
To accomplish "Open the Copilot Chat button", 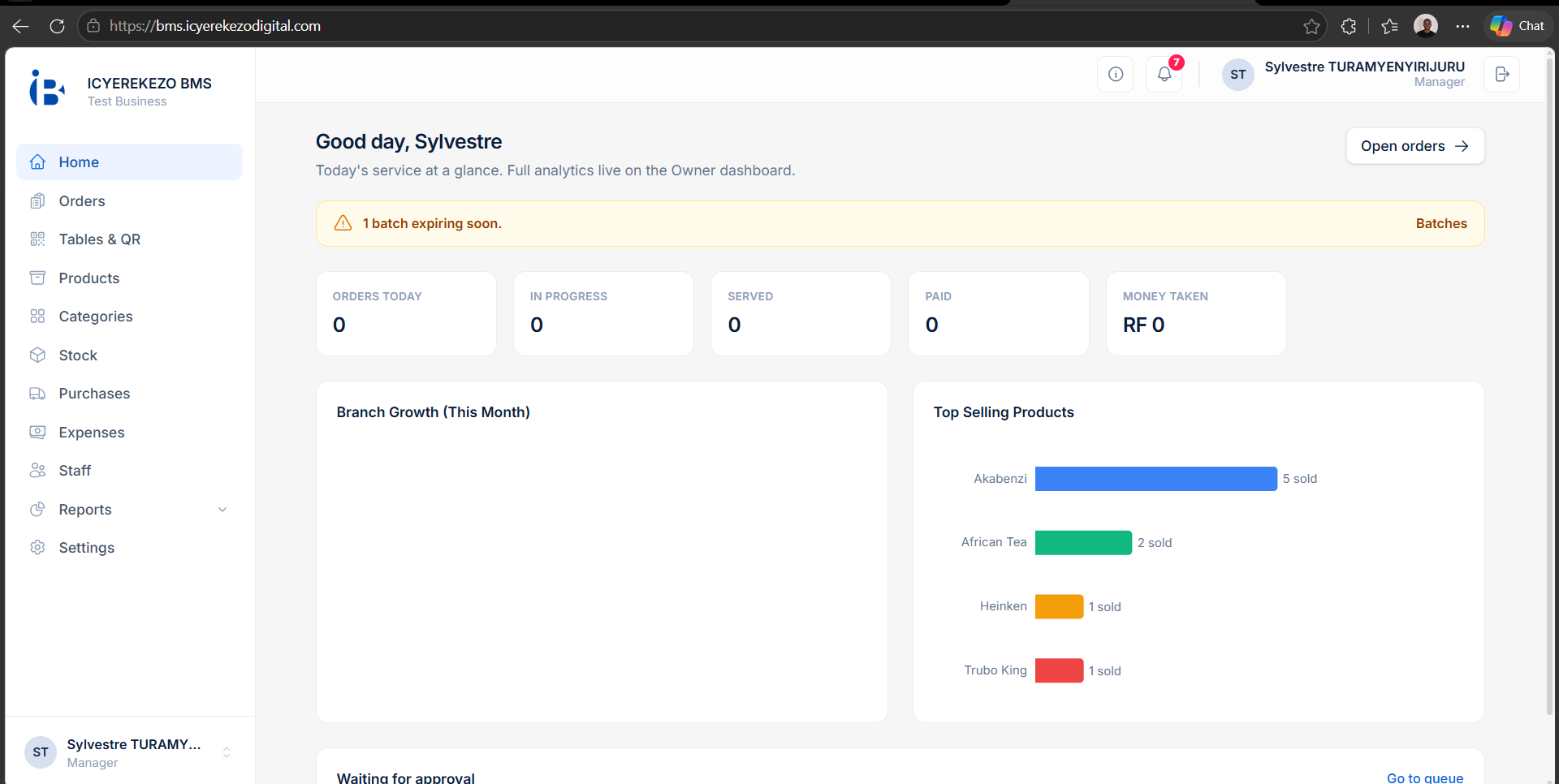I will click(x=1517, y=26).
